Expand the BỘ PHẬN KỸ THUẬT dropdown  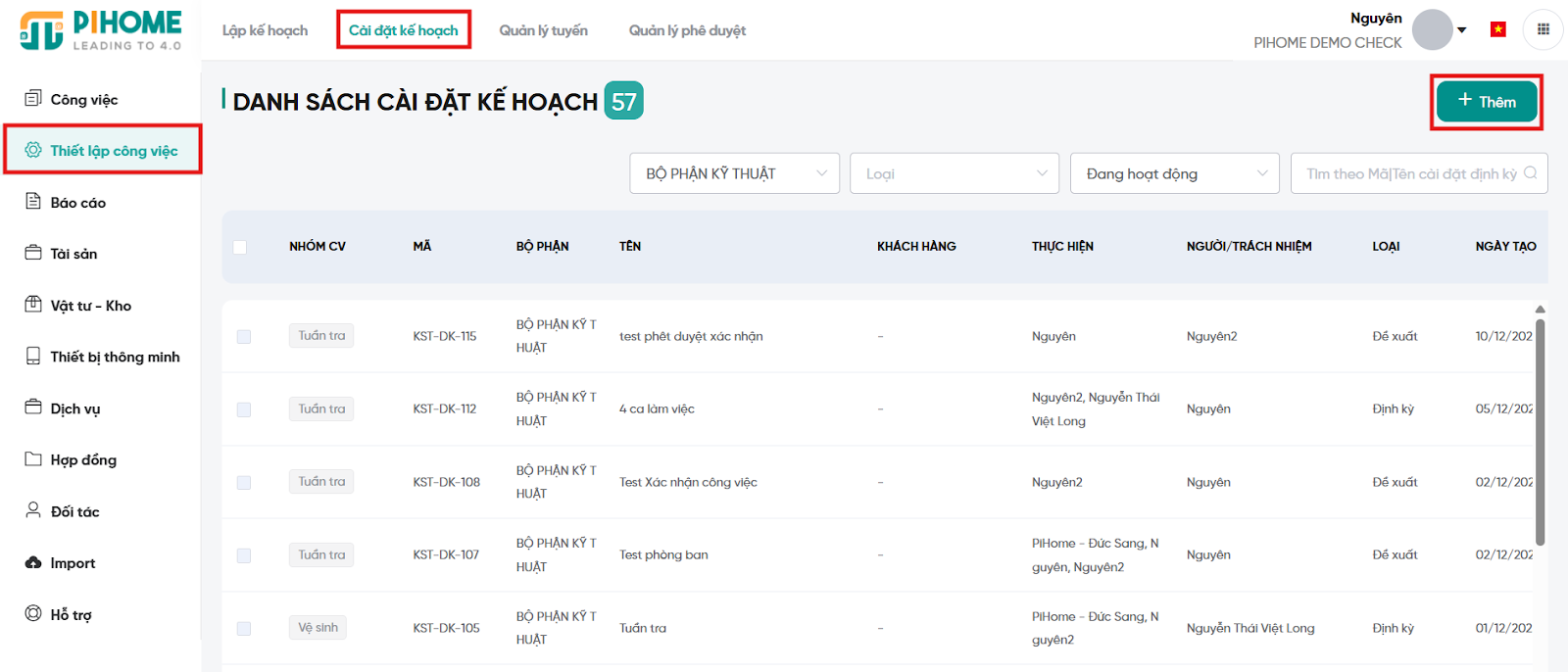(x=734, y=173)
